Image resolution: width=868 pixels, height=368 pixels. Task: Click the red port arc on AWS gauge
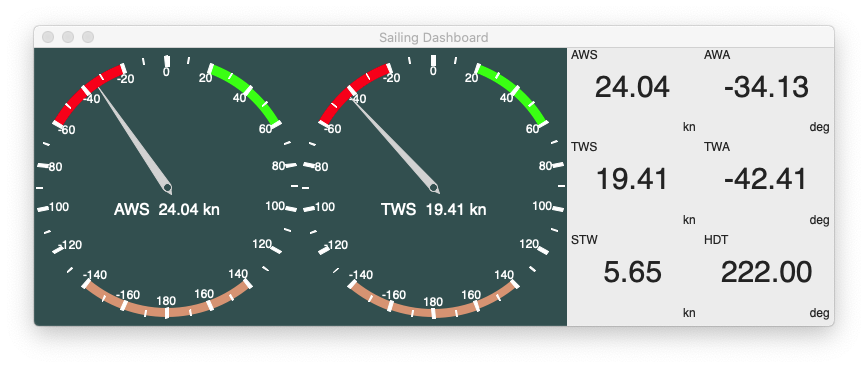(x=83, y=91)
